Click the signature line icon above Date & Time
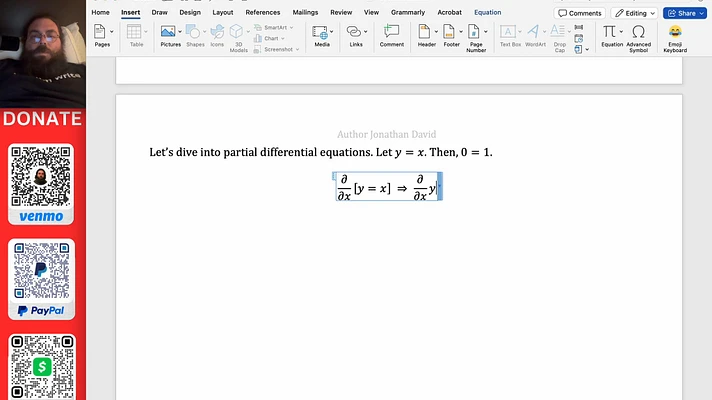The height and width of the screenshot is (400, 712). [x=578, y=28]
